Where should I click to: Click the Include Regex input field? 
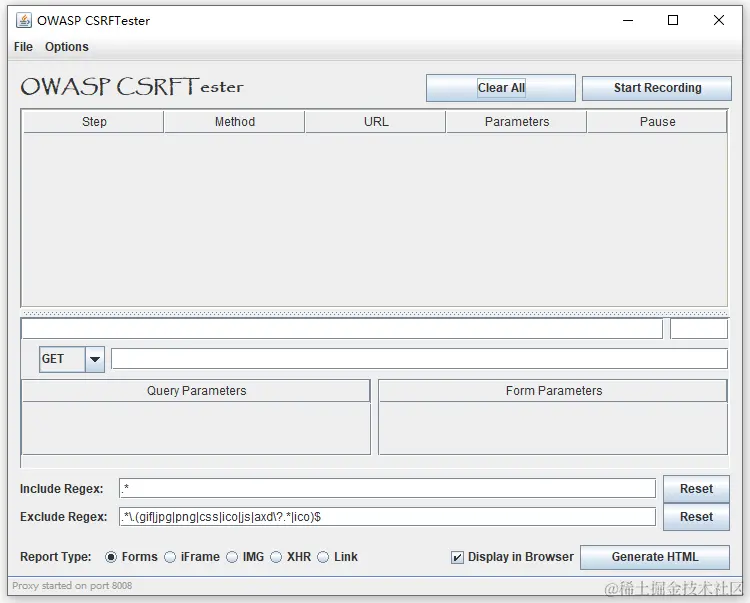[x=387, y=489]
